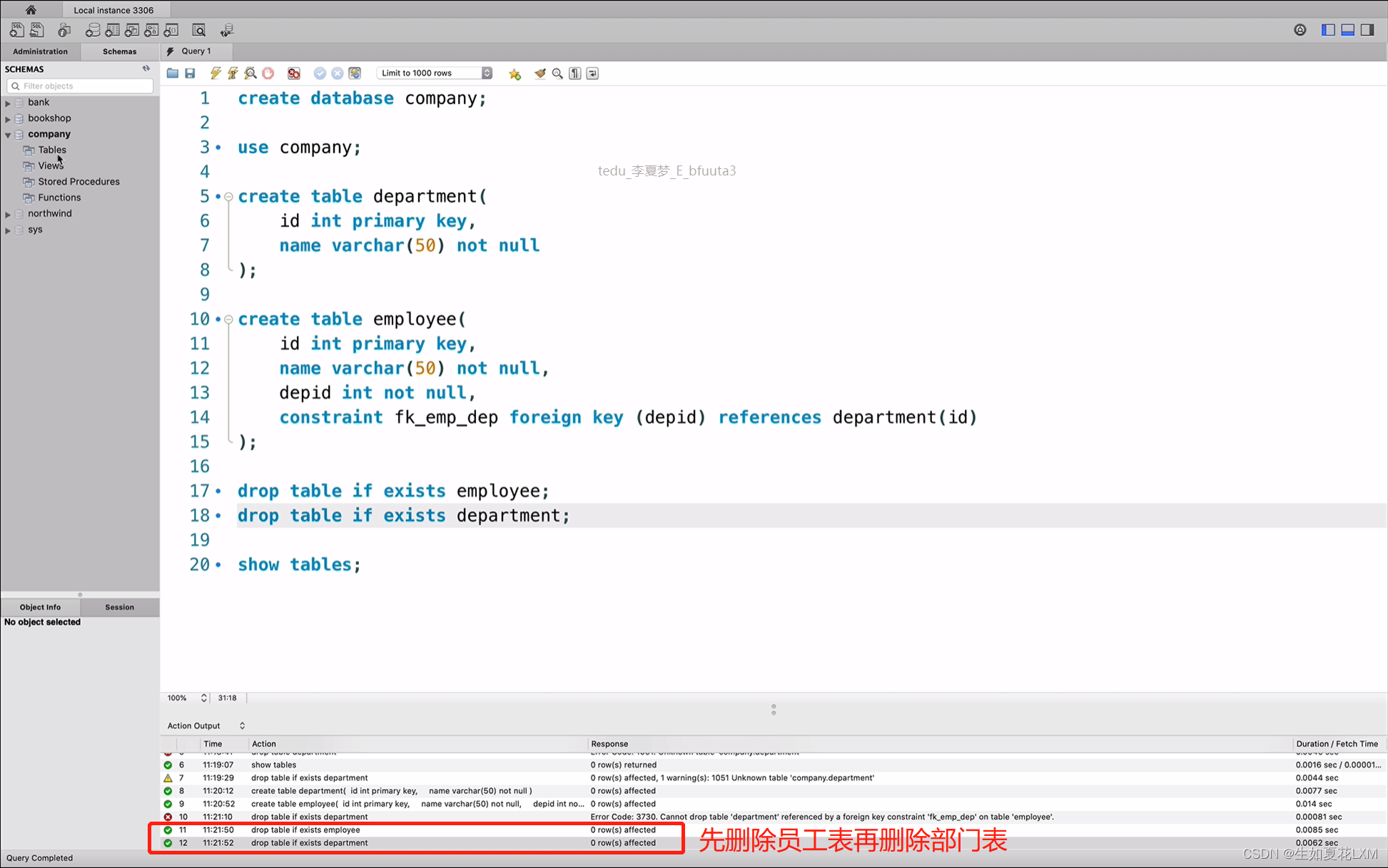Toggle word wrap icon in the editor toolbar
The image size is (1388, 868).
coord(592,73)
